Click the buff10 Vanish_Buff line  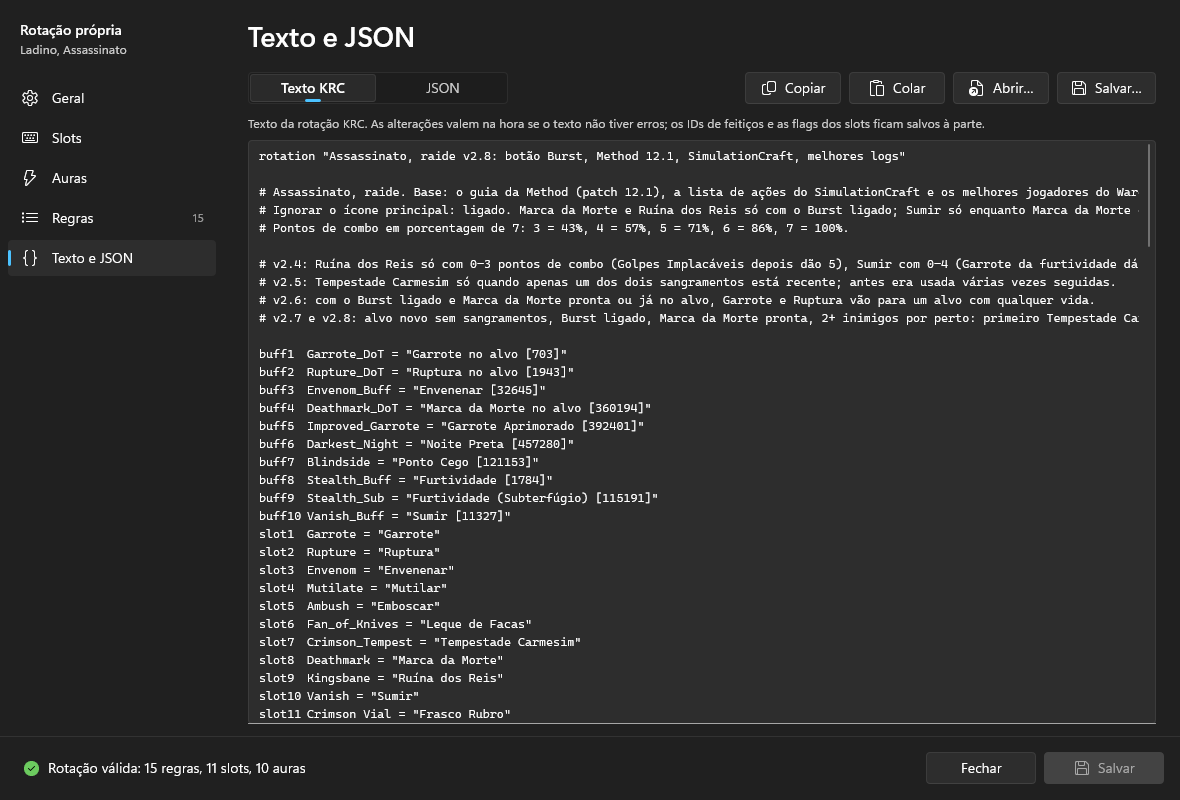tap(385, 516)
